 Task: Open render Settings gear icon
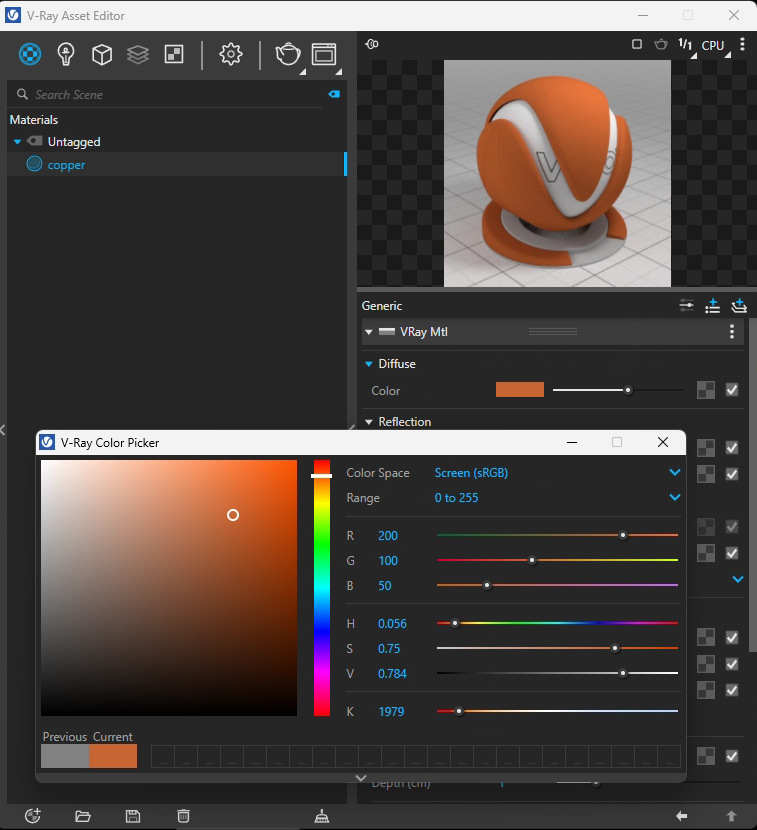point(231,54)
